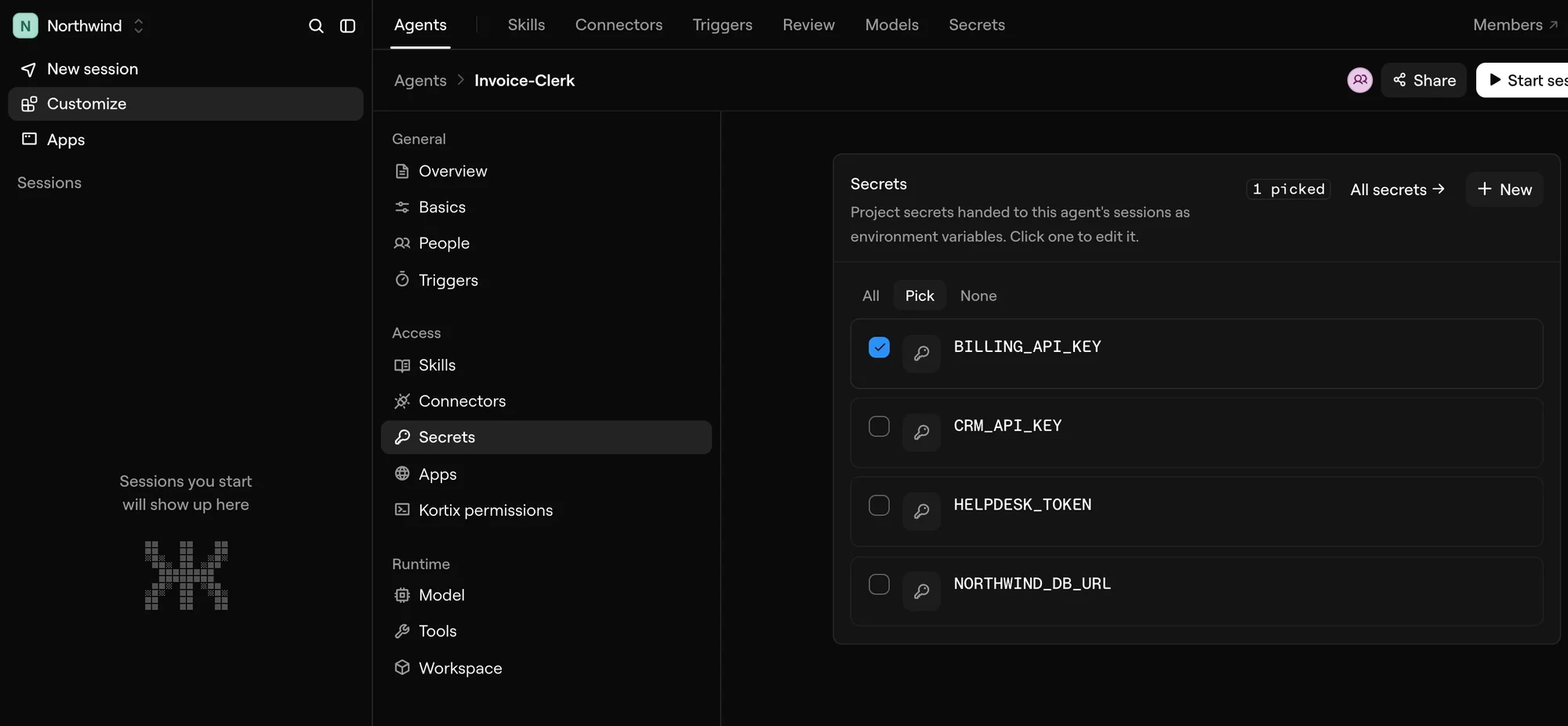
Task: Open the Review top tab
Action: pyautogui.click(x=808, y=25)
